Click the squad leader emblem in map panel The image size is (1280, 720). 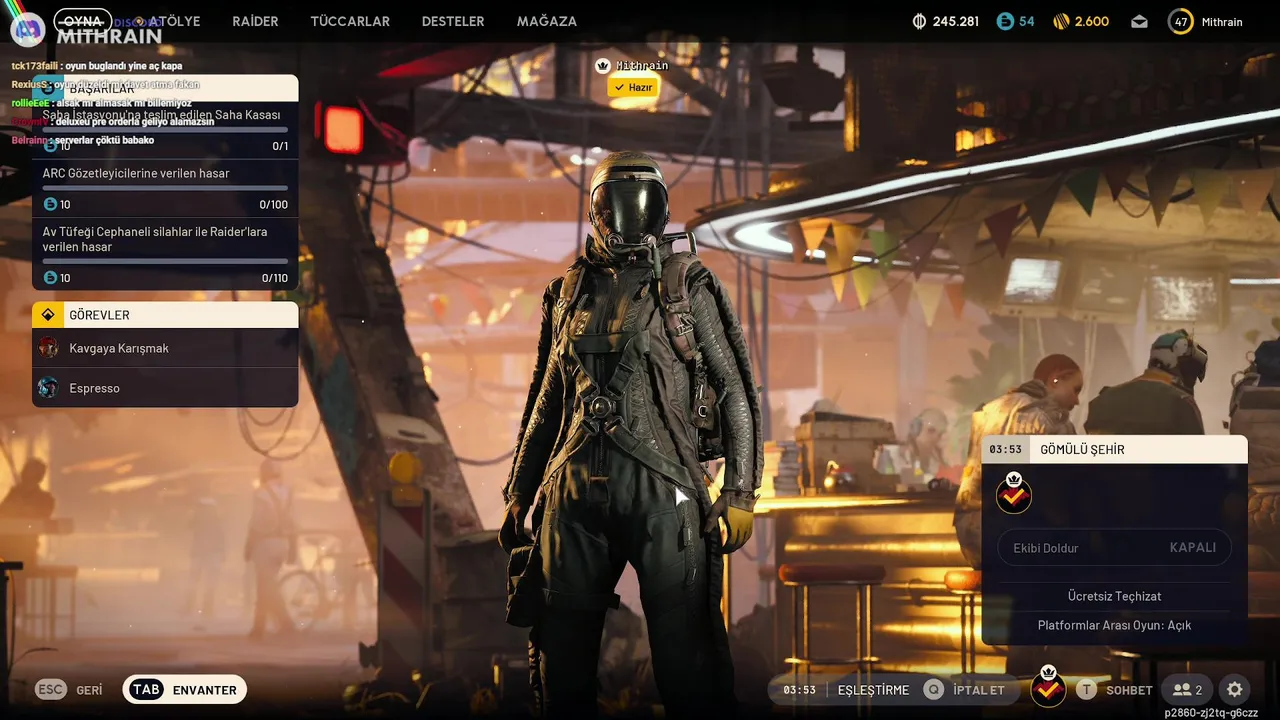click(1014, 493)
